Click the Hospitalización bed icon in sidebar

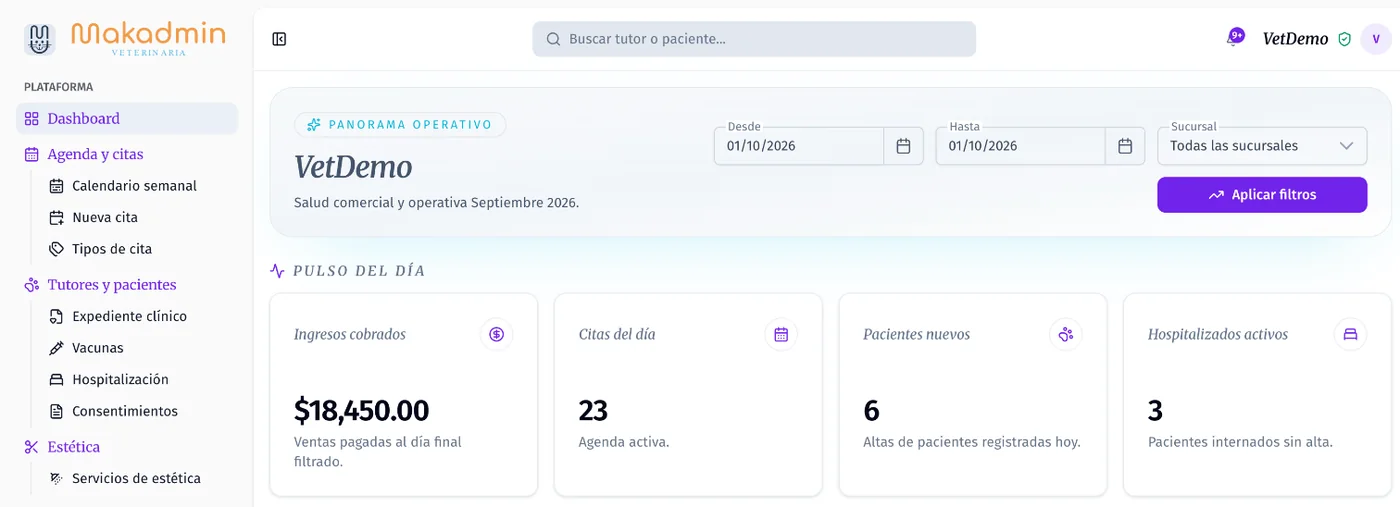56,380
